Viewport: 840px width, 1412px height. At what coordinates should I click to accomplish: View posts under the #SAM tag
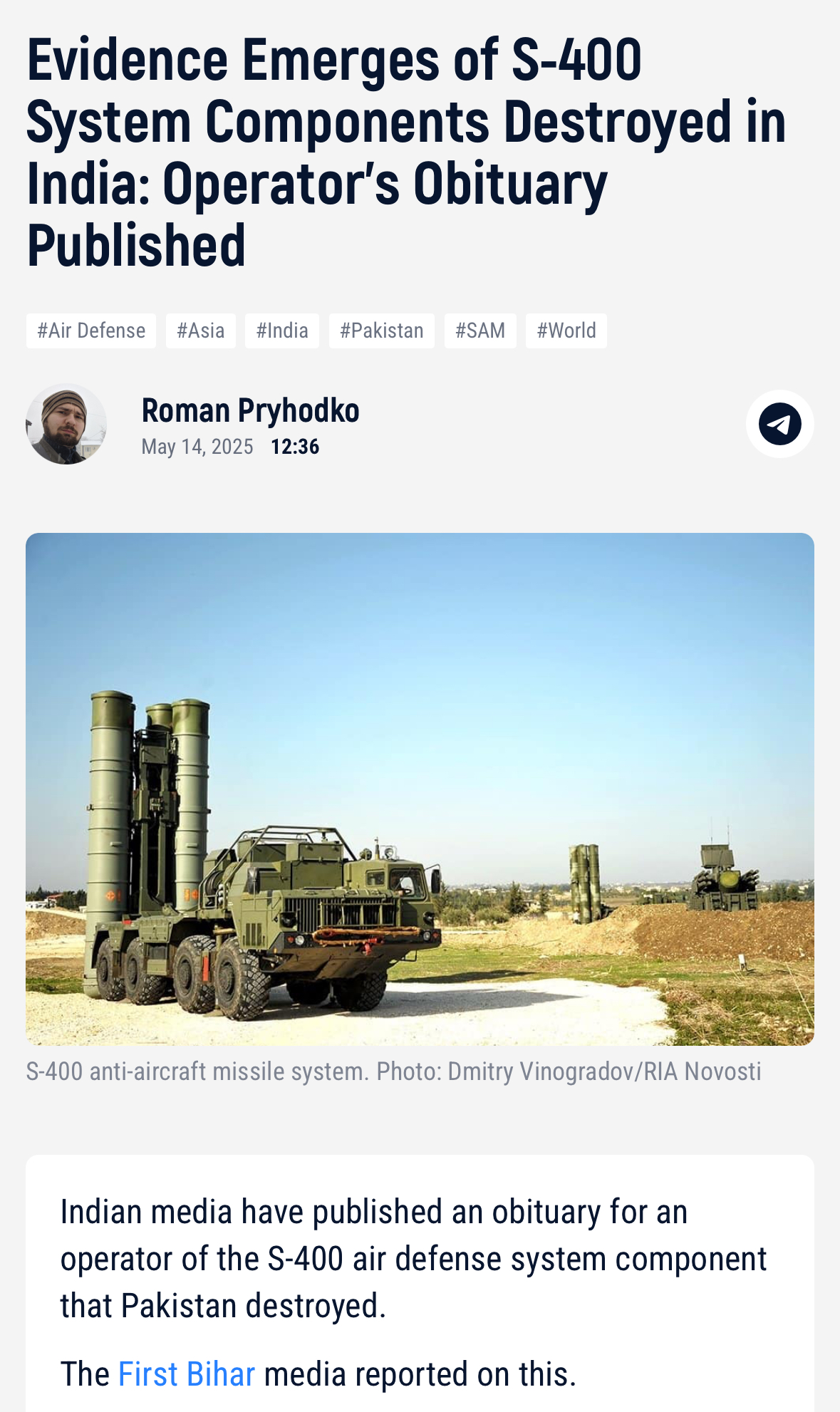(480, 331)
